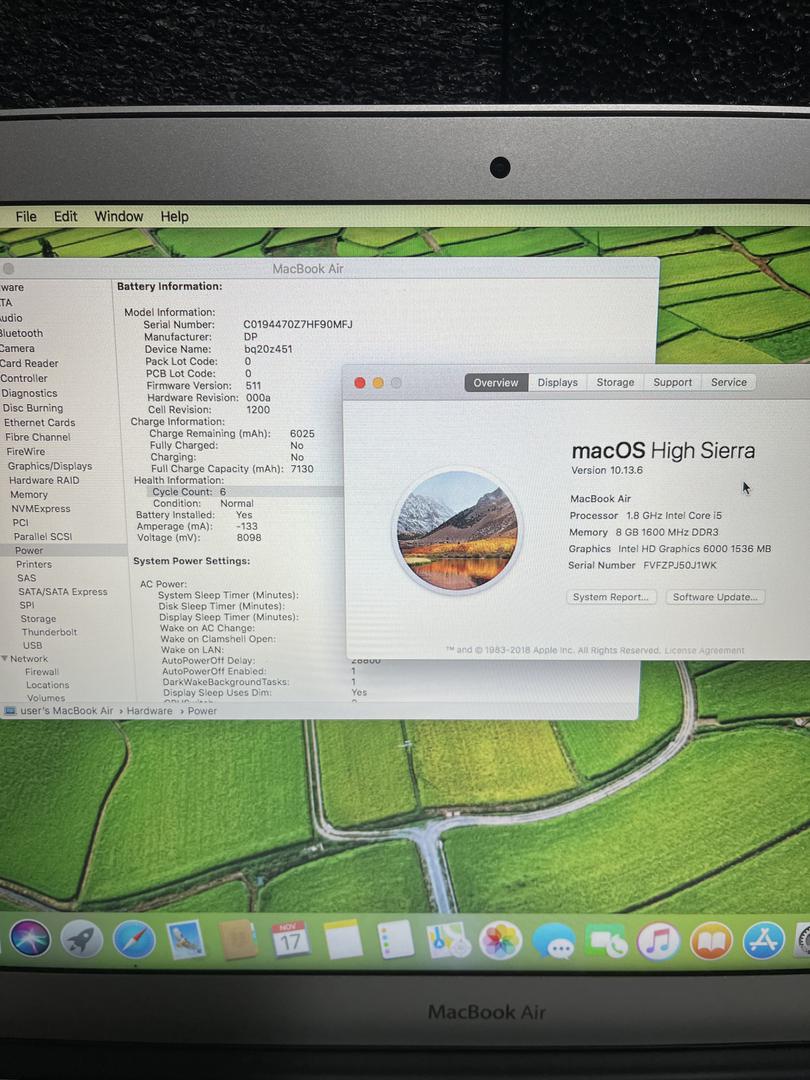Open Photos pinwheel icon in Dock
The image size is (810, 1080).
point(501,940)
